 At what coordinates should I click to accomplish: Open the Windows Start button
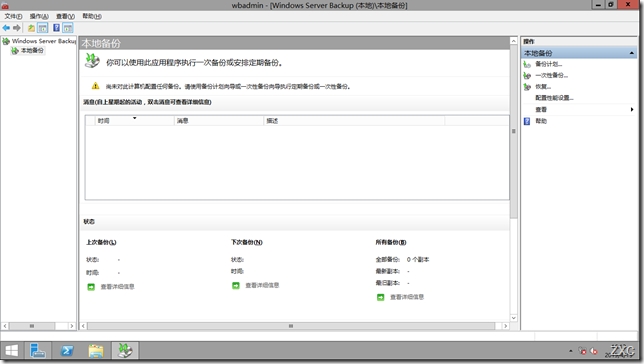pyautogui.click(x=12, y=350)
